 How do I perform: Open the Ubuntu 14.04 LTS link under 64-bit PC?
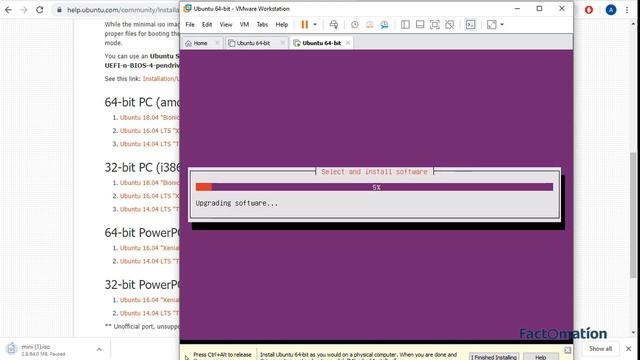(x=149, y=144)
